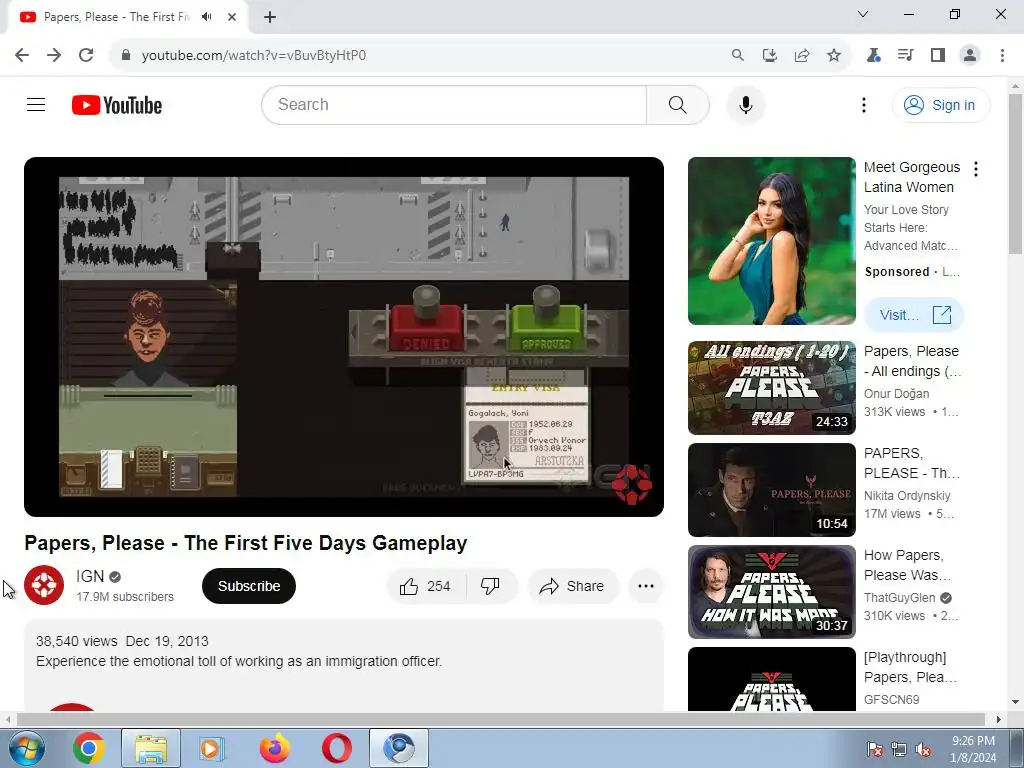1024x768 pixels.
Task: Close the Papers, Please tab
Action: click(x=232, y=17)
